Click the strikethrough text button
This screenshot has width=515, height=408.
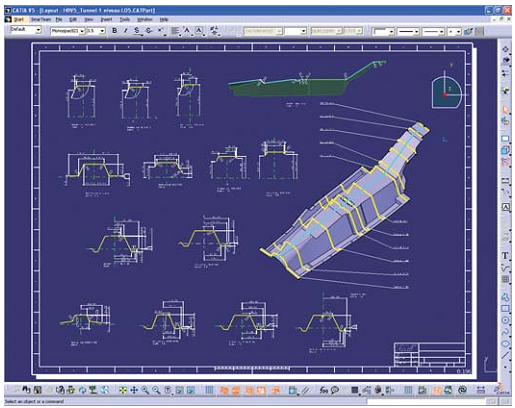click(149, 31)
